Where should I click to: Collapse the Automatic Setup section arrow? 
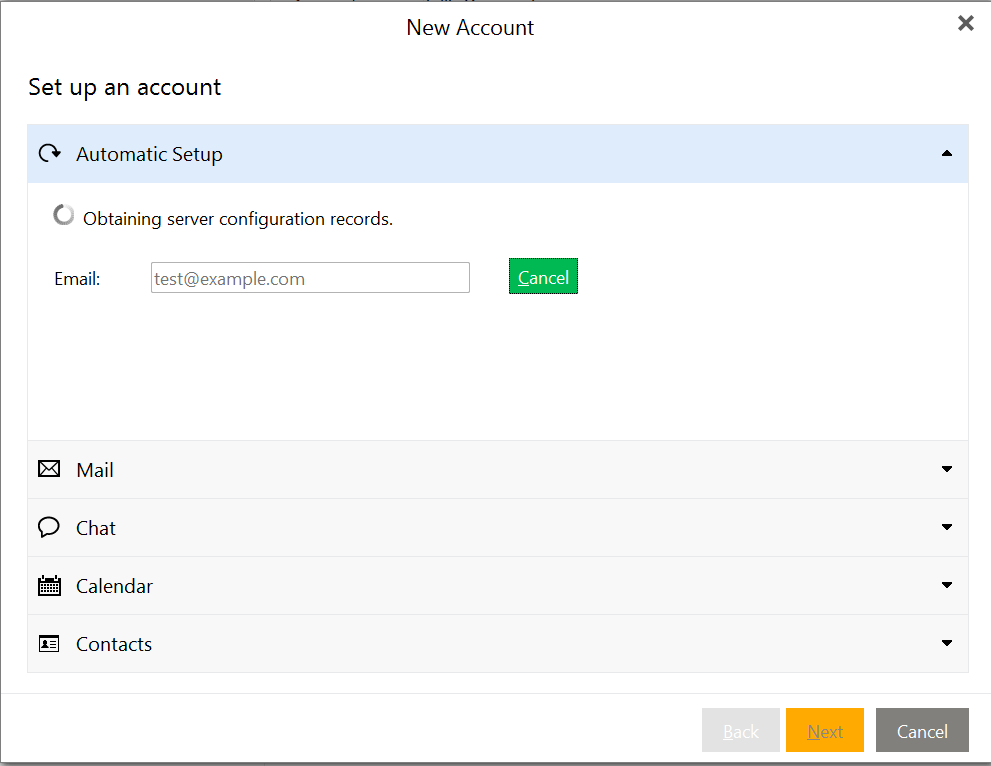pyautogui.click(x=946, y=154)
